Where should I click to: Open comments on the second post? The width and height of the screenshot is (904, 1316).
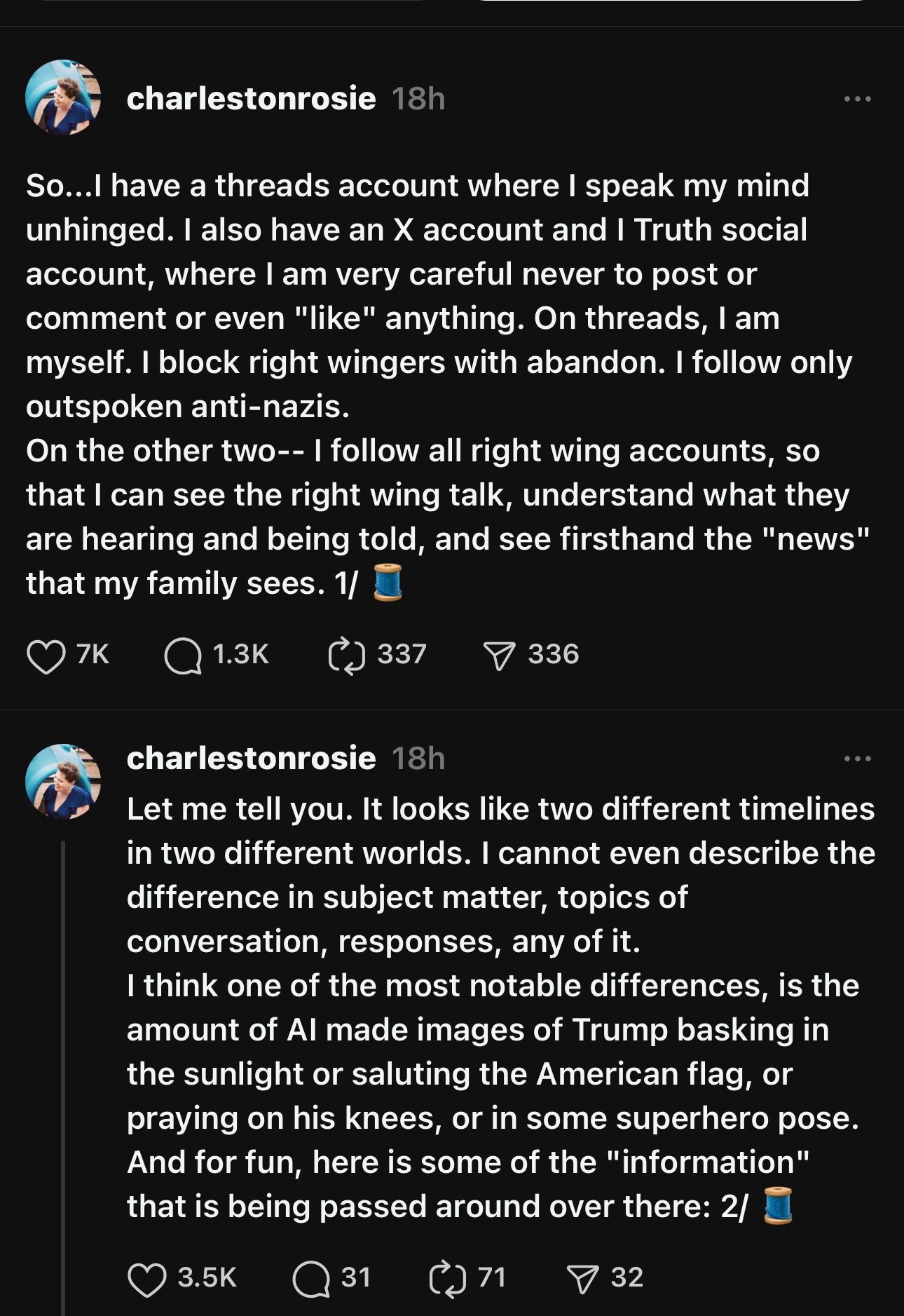click(x=311, y=1278)
